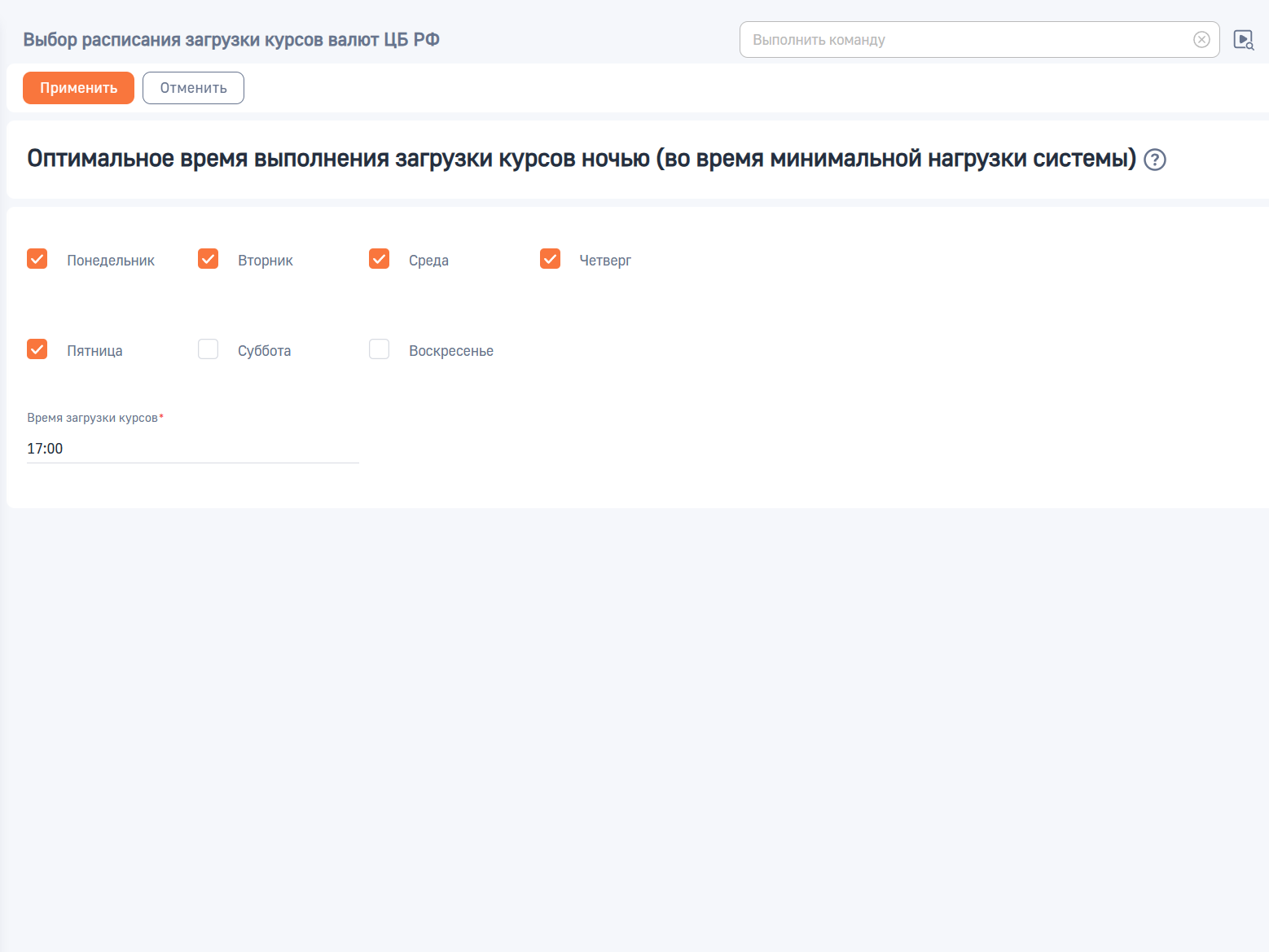
Task: Enable the Суббота checkbox
Action: pyautogui.click(x=209, y=349)
